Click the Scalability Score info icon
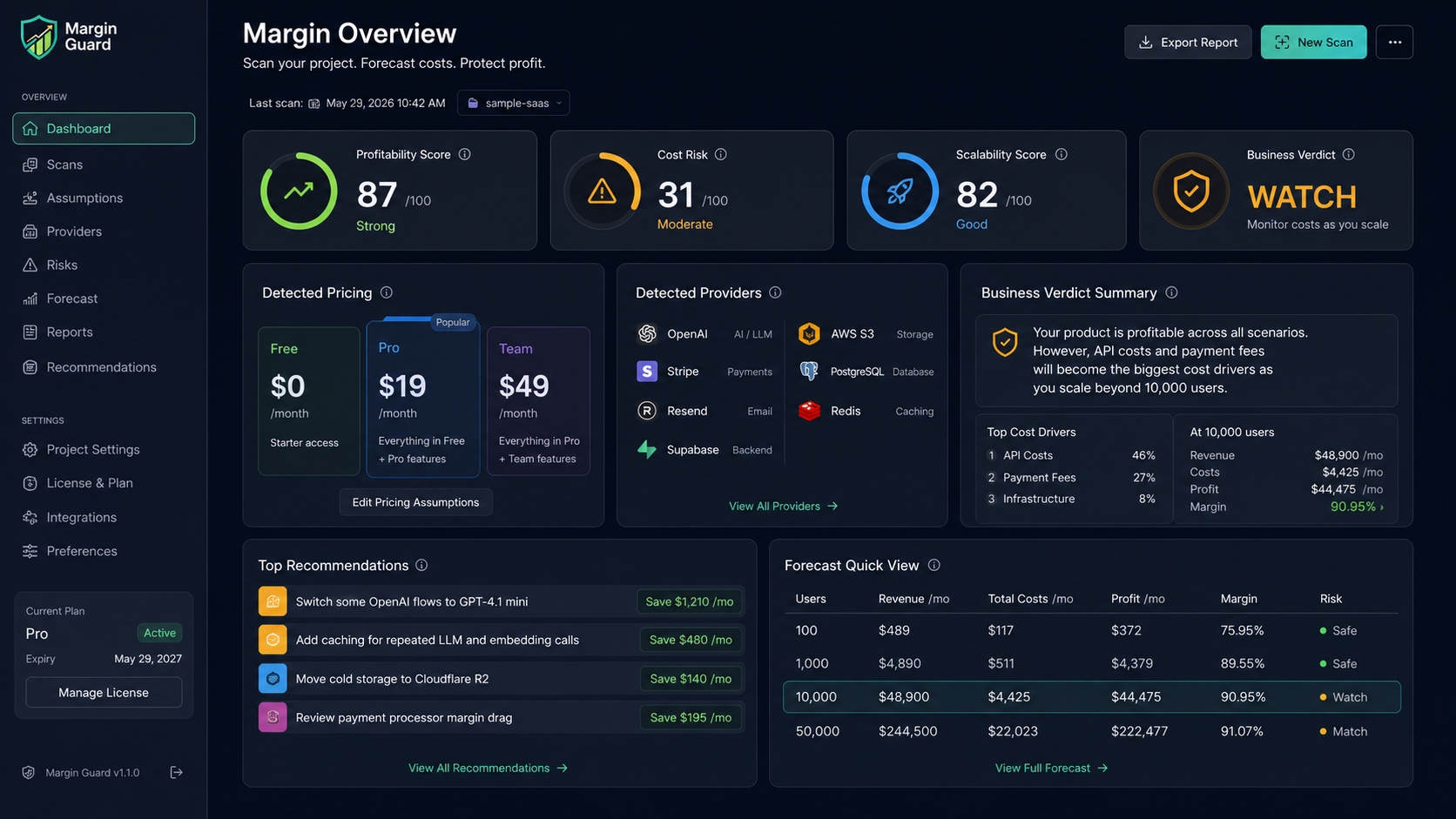The width and height of the screenshot is (1456, 819). point(1062,154)
